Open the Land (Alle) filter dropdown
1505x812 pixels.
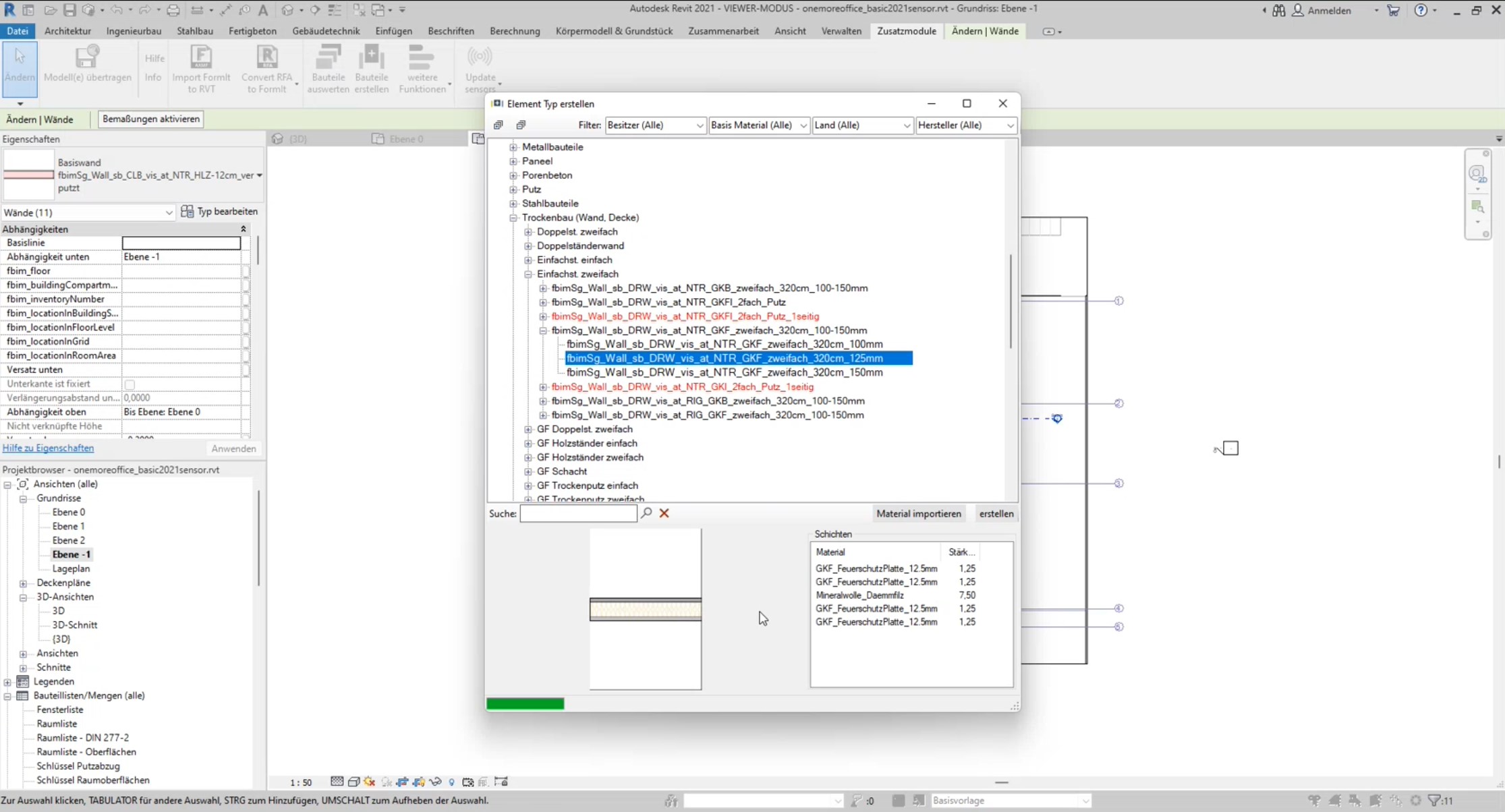pos(862,125)
